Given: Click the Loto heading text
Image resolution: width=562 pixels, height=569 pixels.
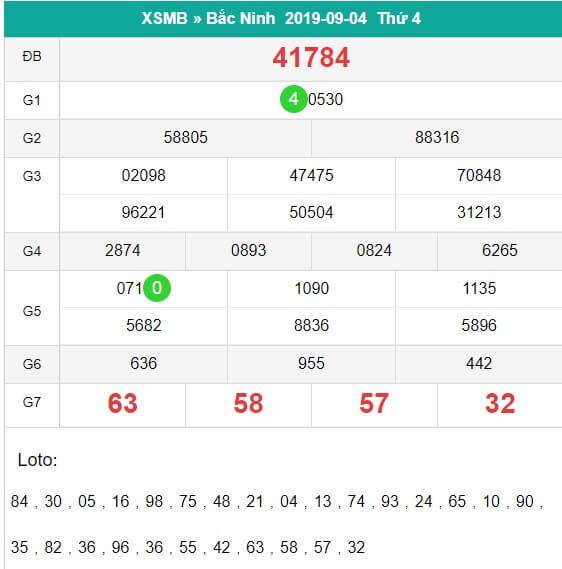Looking at the screenshot, I should [x=37, y=460].
